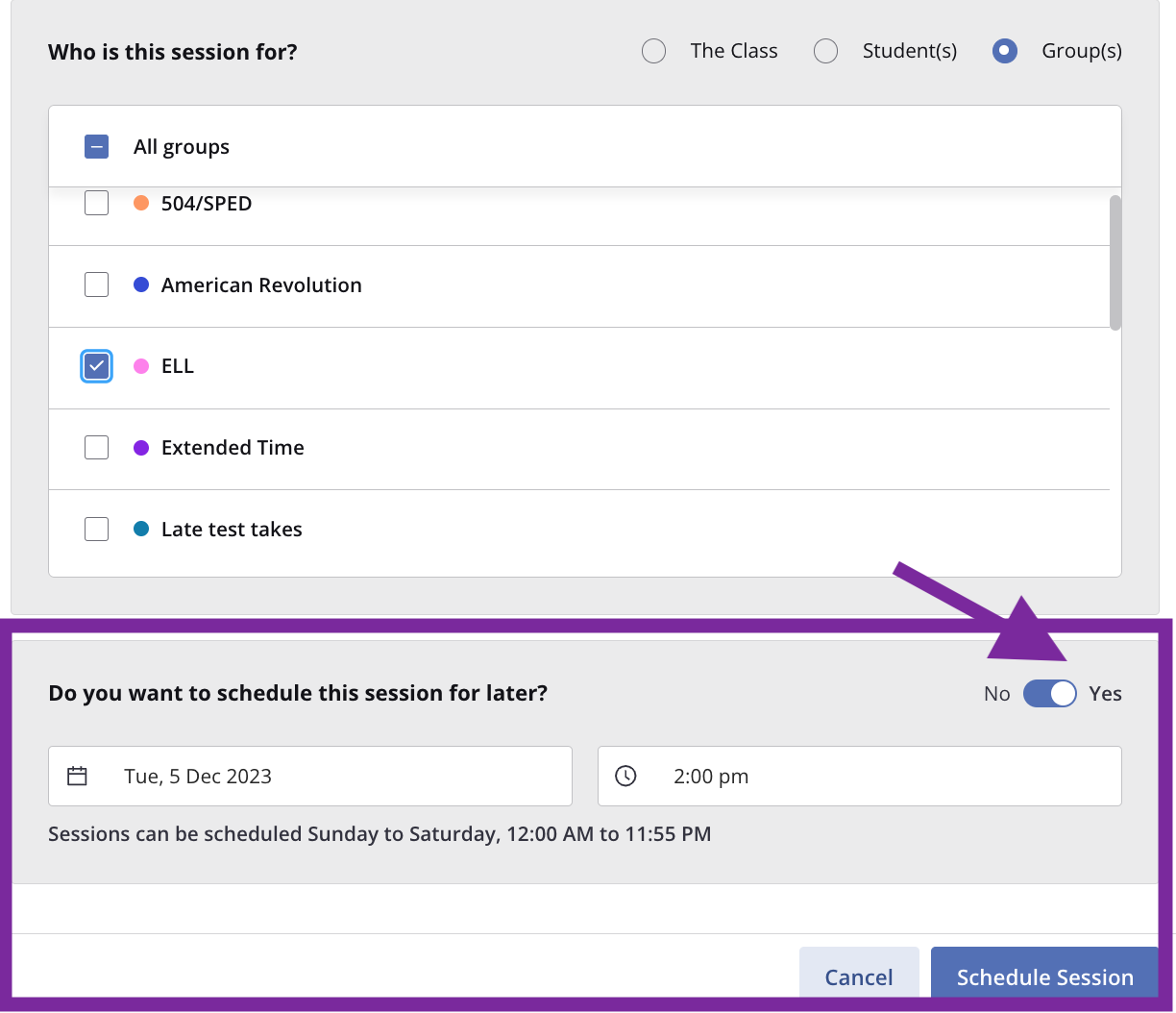
Task: Open the 2:00 pm time selector
Action: [x=859, y=776]
